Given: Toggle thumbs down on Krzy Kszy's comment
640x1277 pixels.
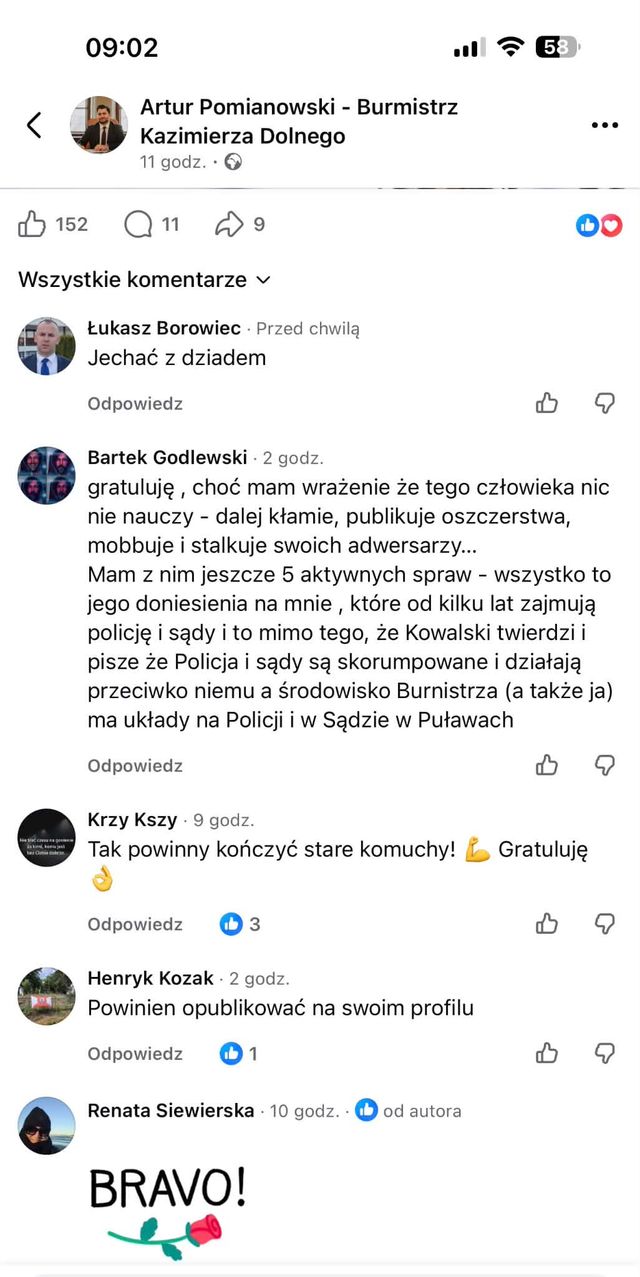Looking at the screenshot, I should coord(605,923).
